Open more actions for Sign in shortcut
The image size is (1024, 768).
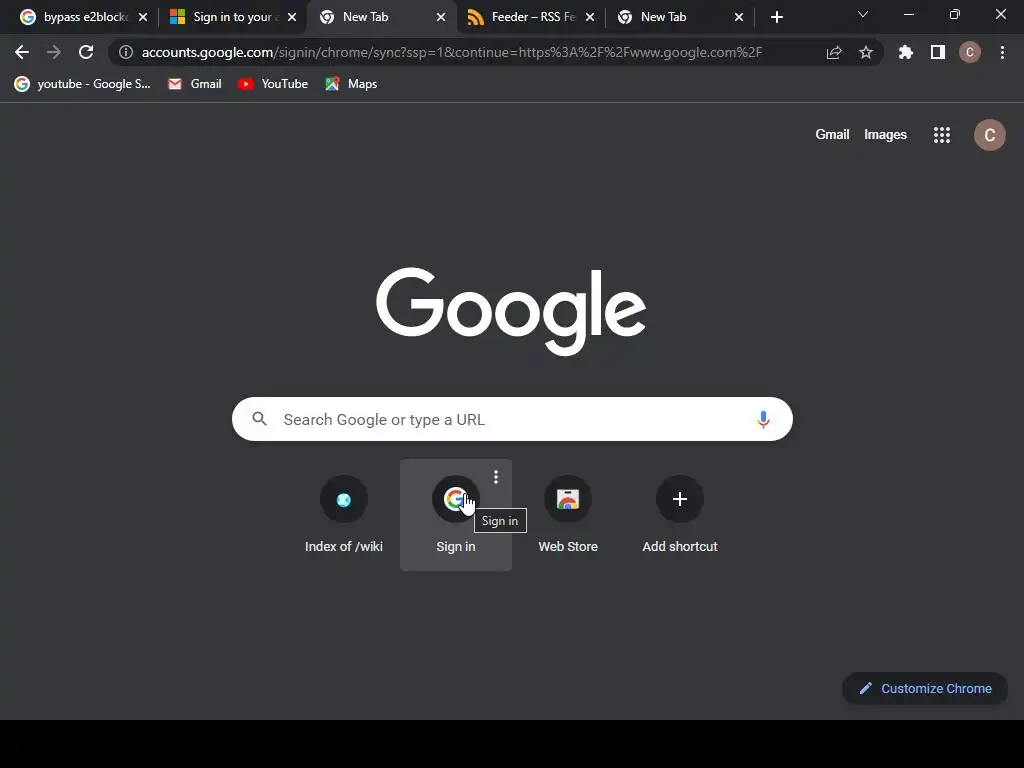click(496, 477)
